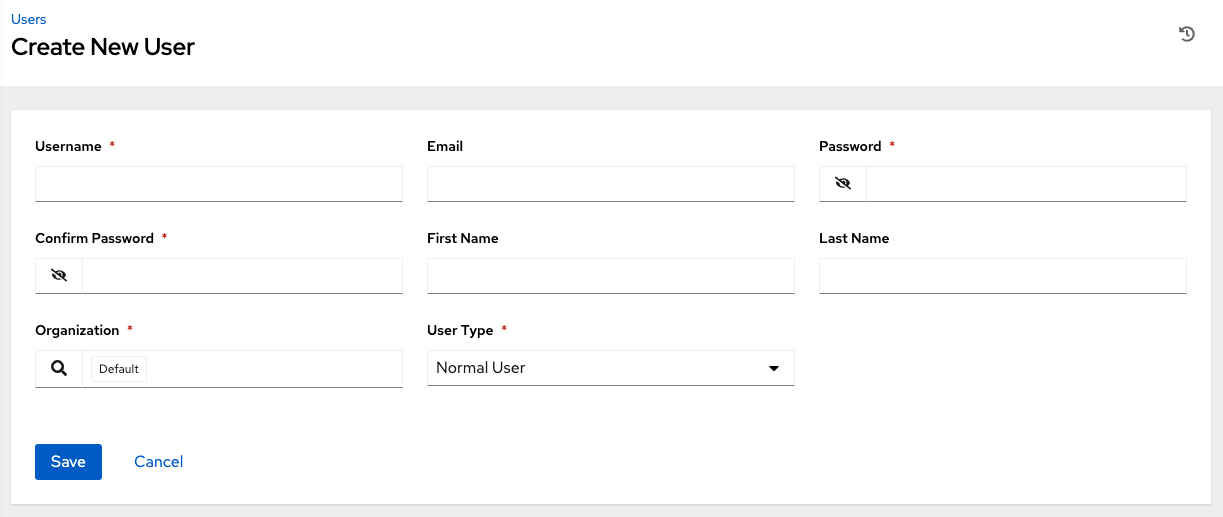Image resolution: width=1223 pixels, height=517 pixels.
Task: Click the Organization label text
Action: (x=77, y=330)
